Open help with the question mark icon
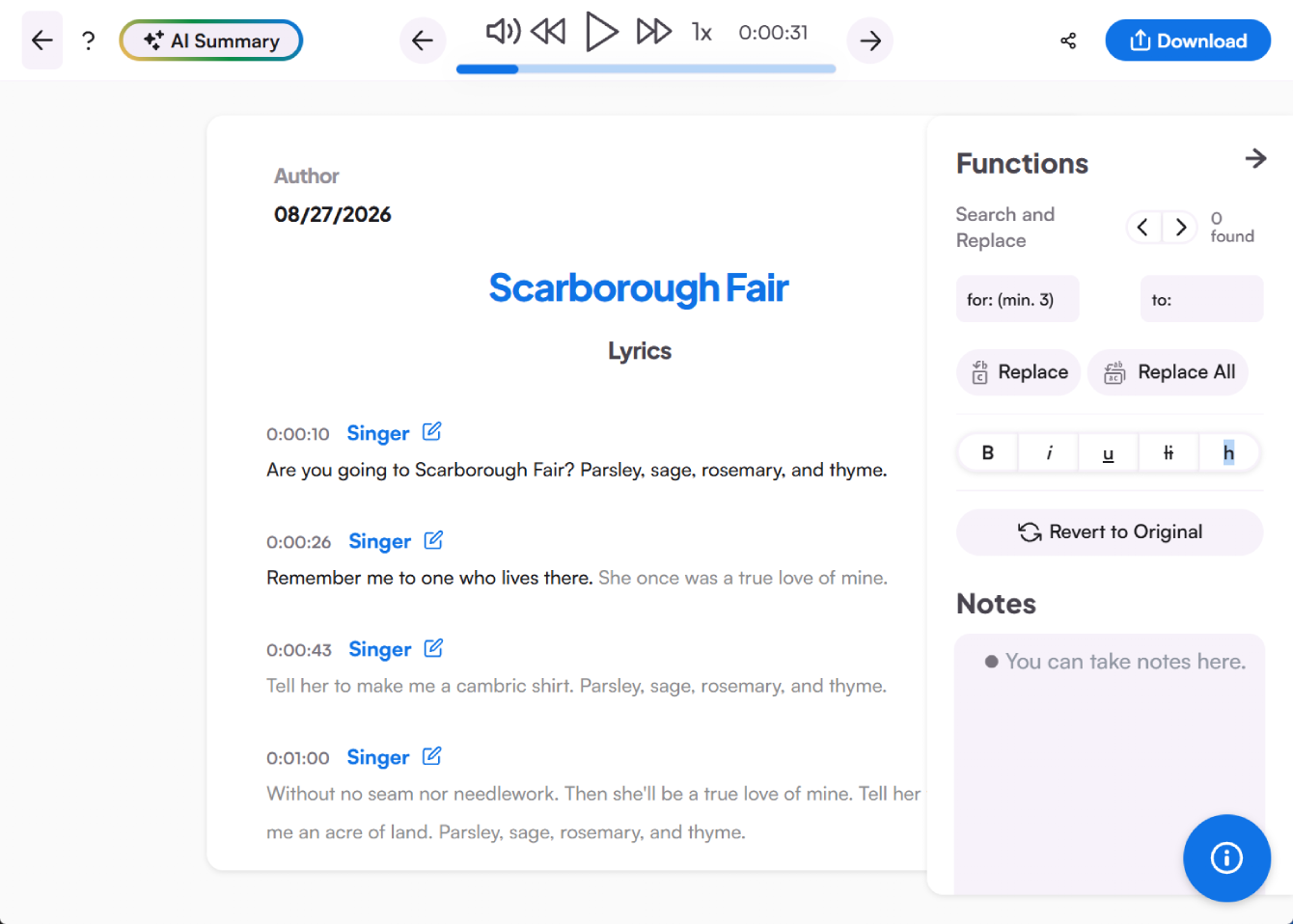 coord(88,41)
